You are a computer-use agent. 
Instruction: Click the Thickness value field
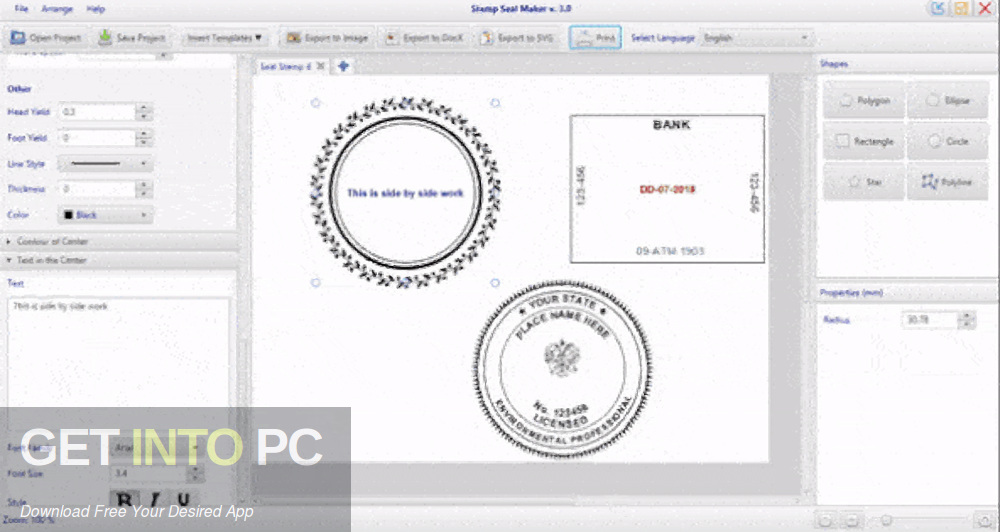(x=97, y=189)
